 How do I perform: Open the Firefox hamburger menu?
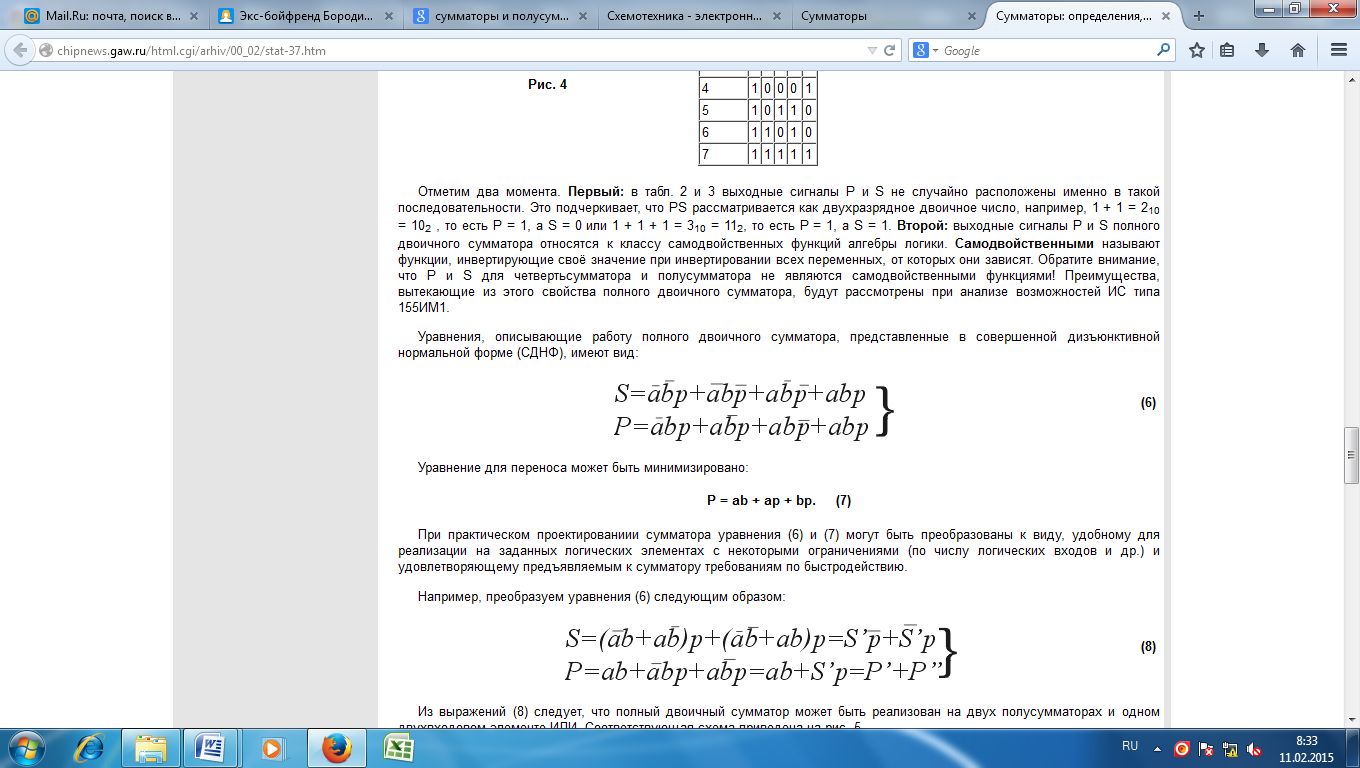1338,50
